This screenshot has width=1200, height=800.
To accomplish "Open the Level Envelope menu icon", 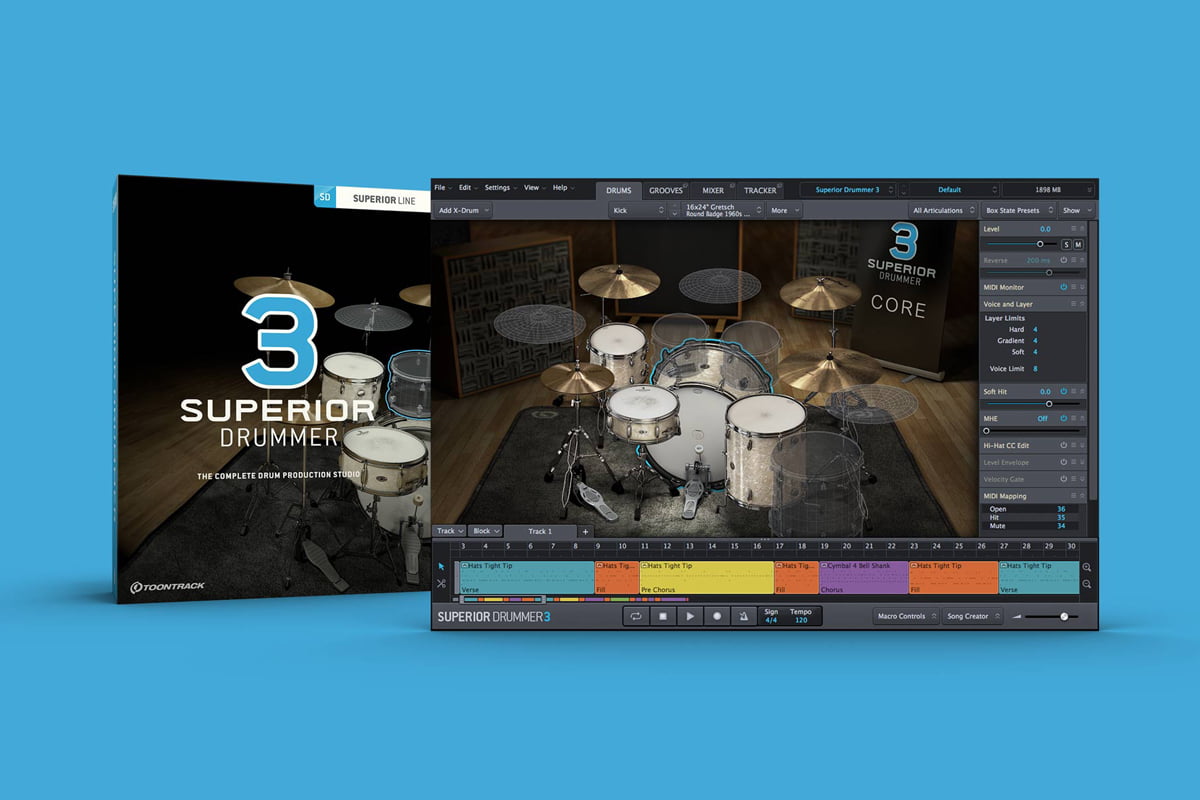I will 1073,462.
